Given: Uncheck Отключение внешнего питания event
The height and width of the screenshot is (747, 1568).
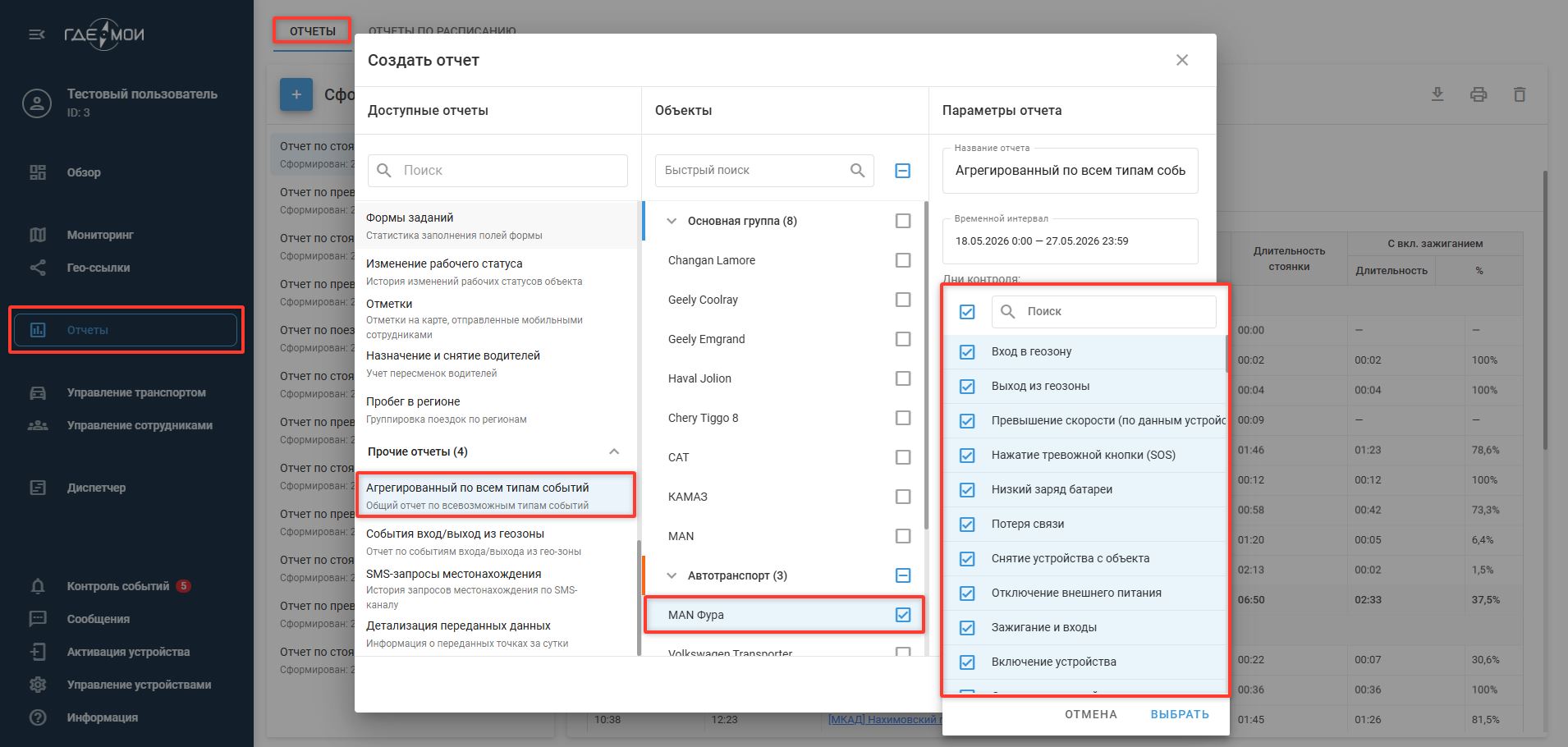Looking at the screenshot, I should pos(967,593).
